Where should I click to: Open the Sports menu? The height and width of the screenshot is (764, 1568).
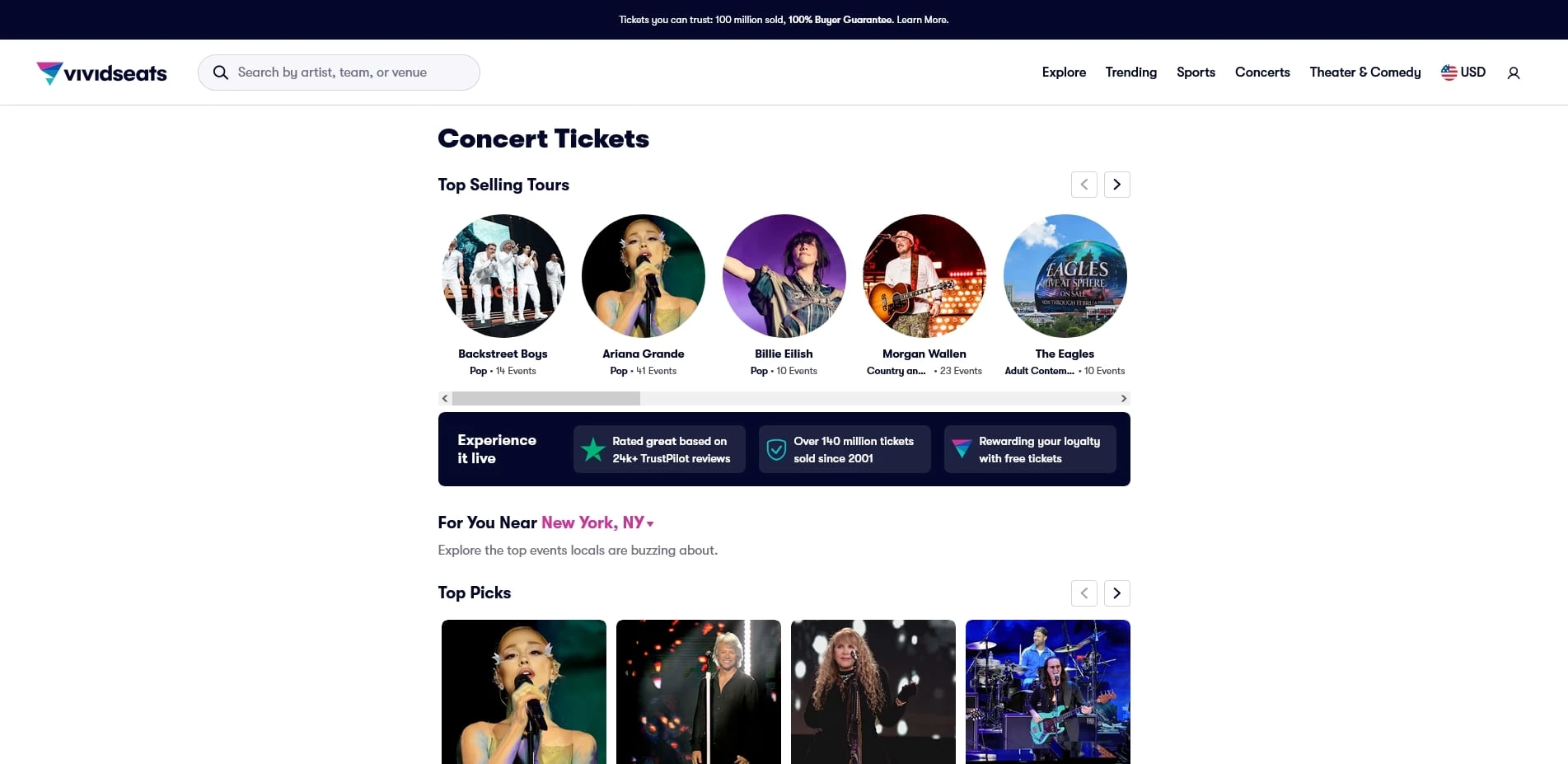(x=1196, y=73)
